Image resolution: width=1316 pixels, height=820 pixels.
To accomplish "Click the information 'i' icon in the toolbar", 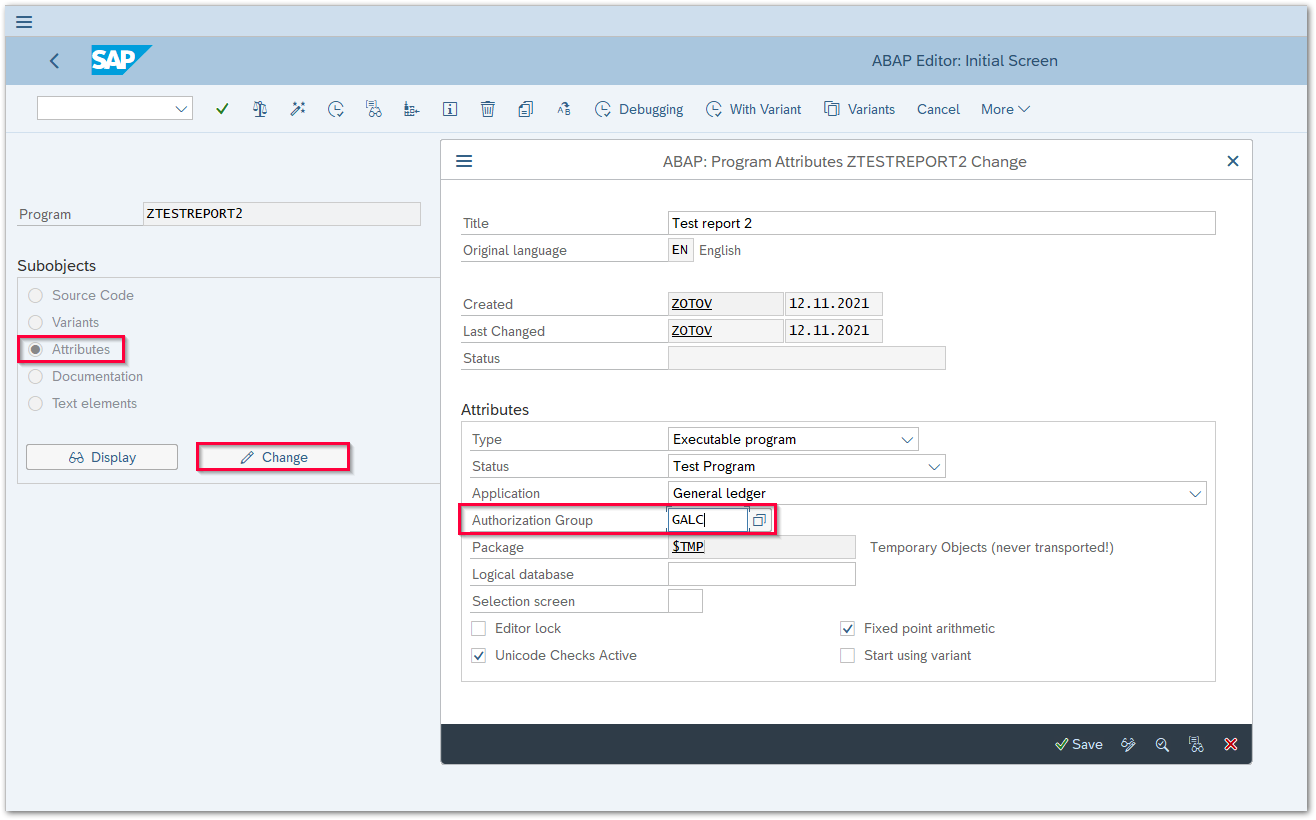I will coord(450,109).
